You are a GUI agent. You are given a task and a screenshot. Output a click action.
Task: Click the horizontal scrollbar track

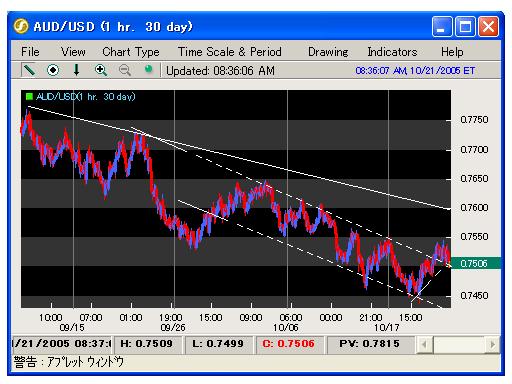pos(459,344)
